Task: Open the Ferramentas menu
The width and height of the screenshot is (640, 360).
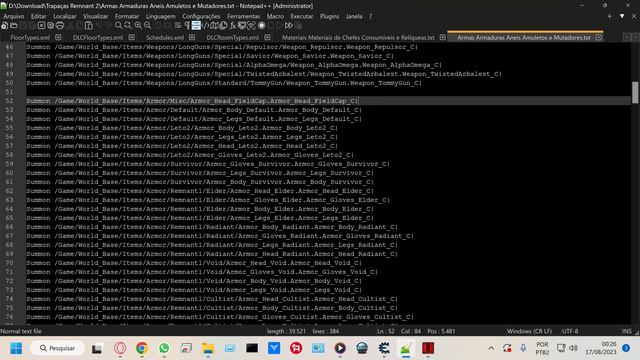Action: [x=244, y=16]
